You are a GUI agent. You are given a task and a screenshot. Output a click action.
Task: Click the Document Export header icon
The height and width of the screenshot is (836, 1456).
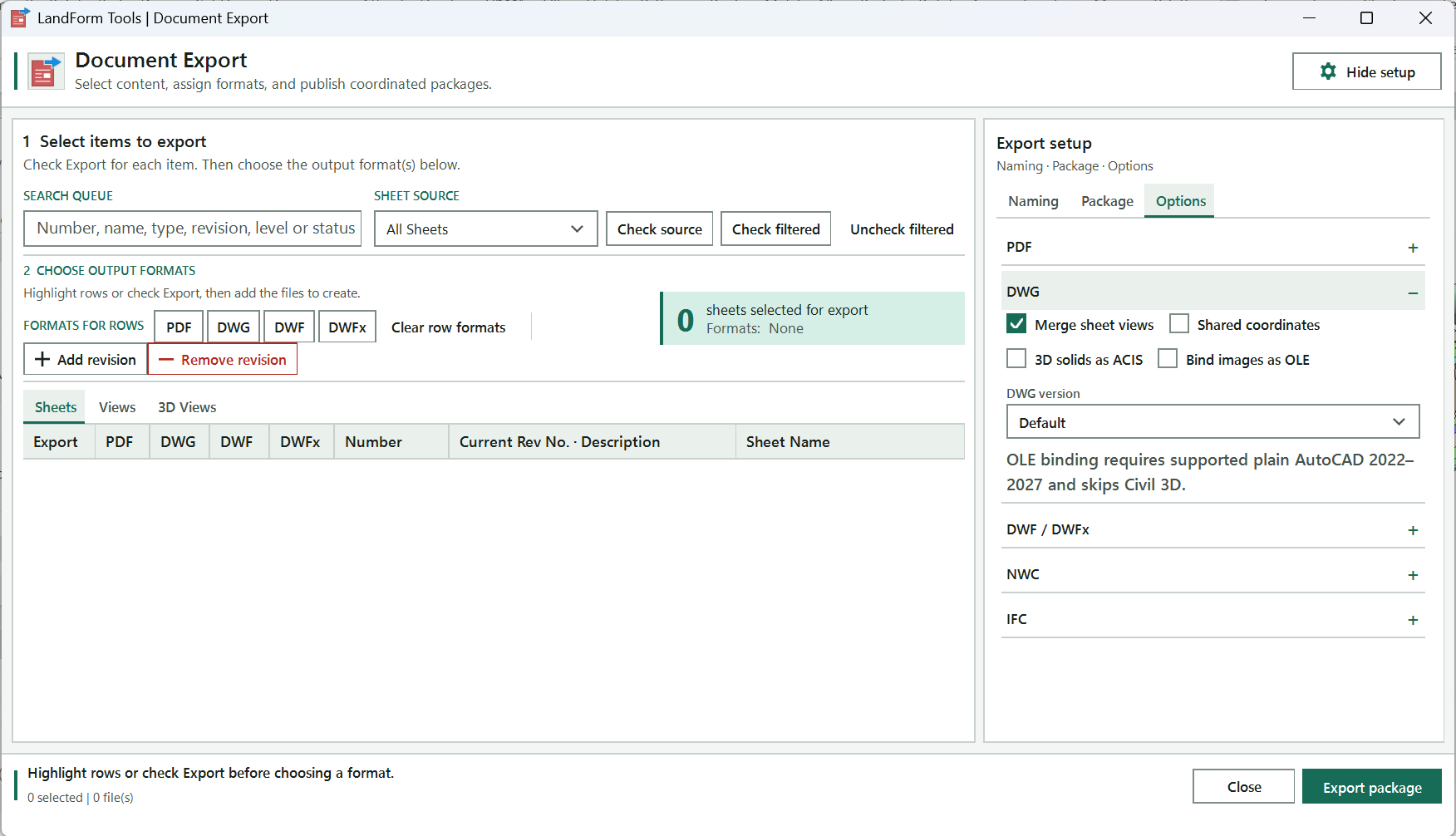click(46, 71)
